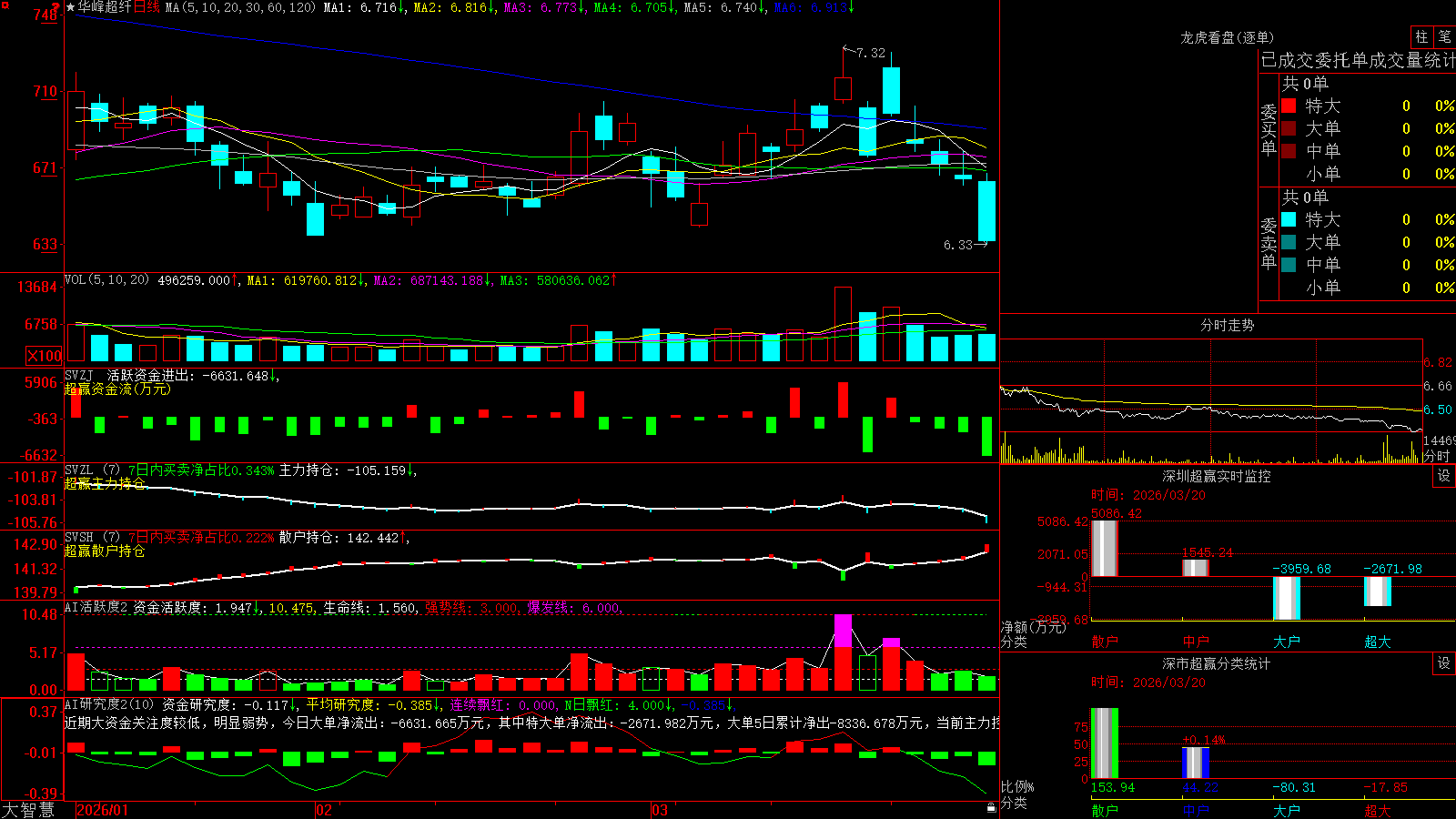Click the 龙虎看盘(逐单) panel title

[1227, 37]
